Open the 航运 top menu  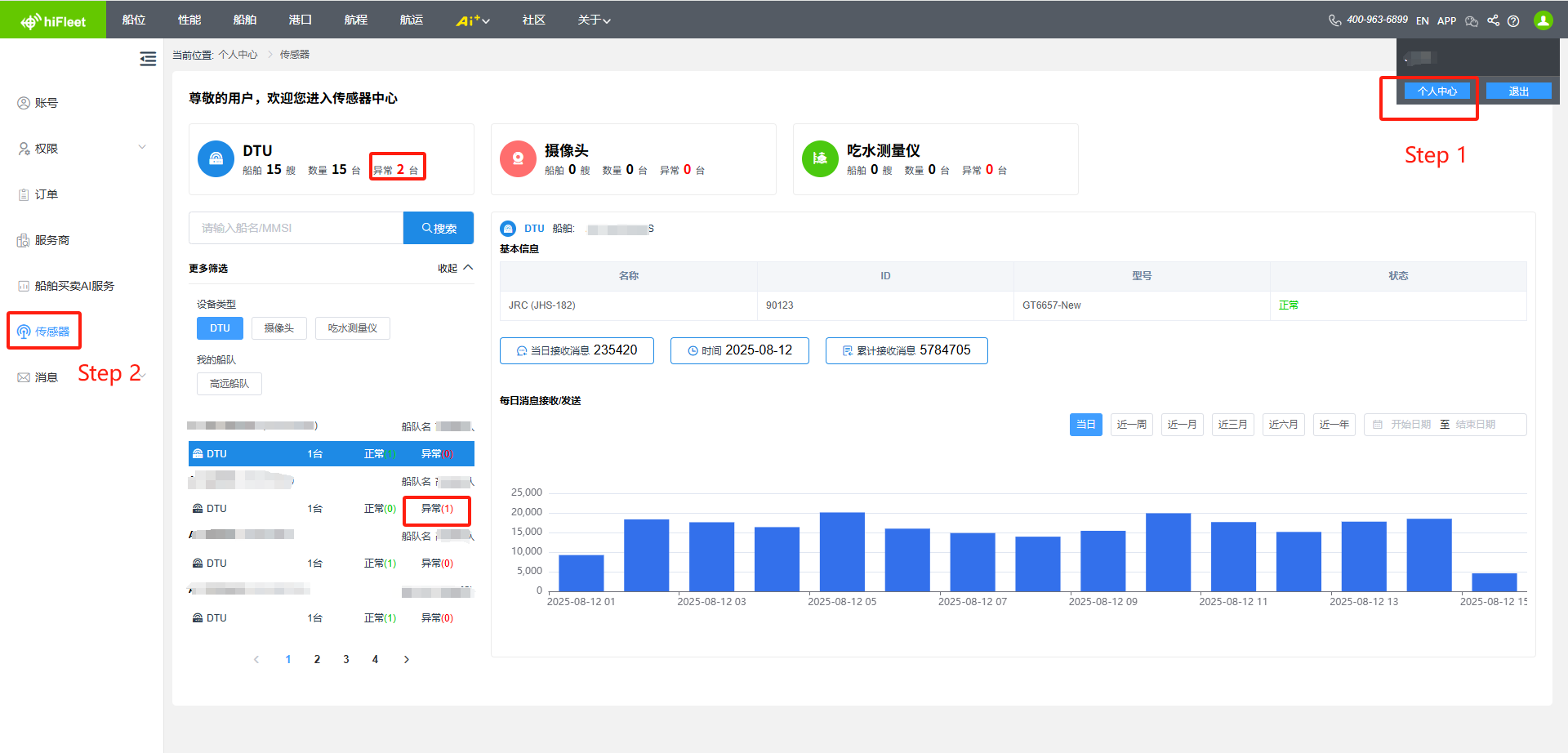(x=412, y=20)
